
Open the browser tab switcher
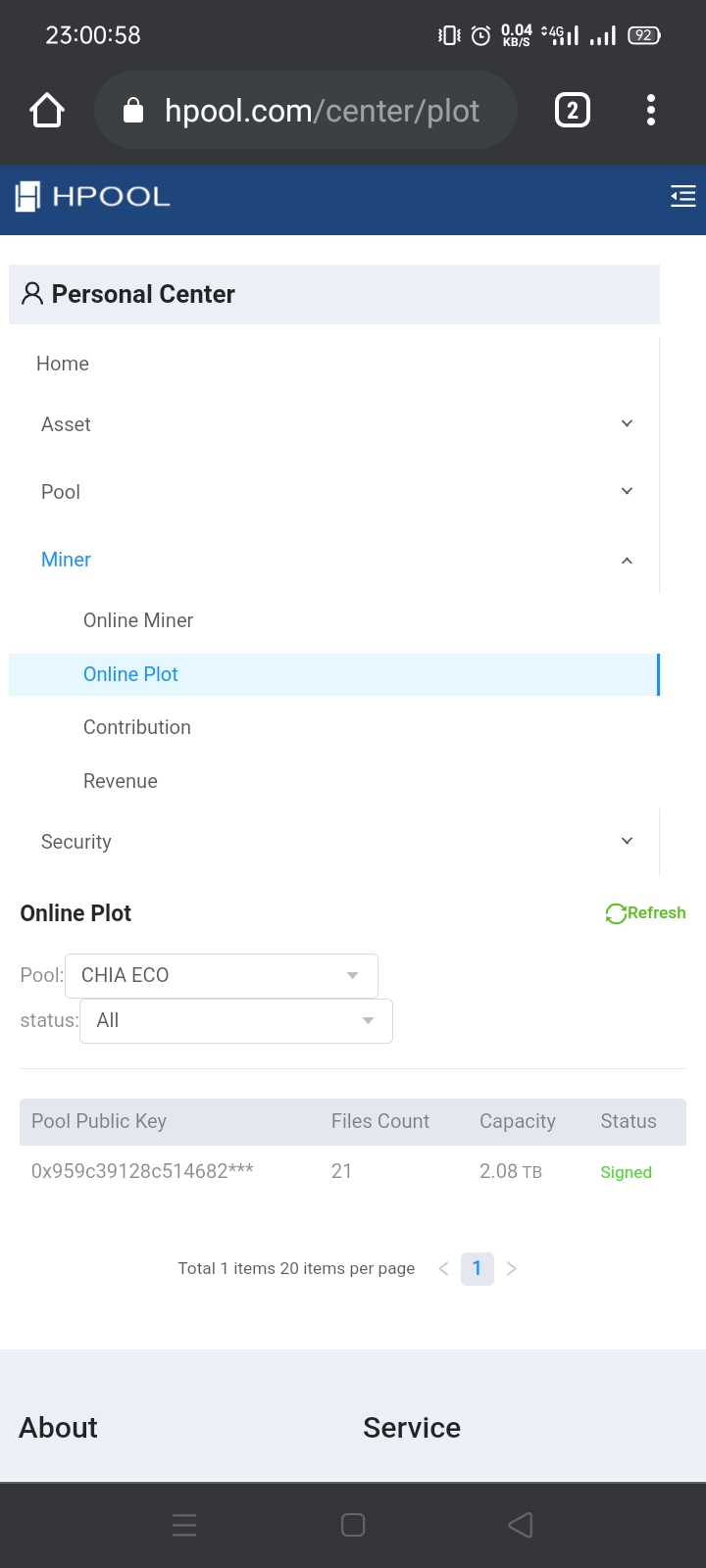pyautogui.click(x=572, y=110)
